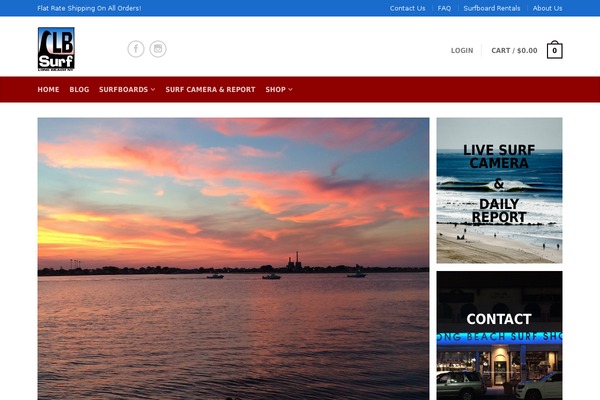Expand the Shop dropdown menu

click(x=279, y=89)
